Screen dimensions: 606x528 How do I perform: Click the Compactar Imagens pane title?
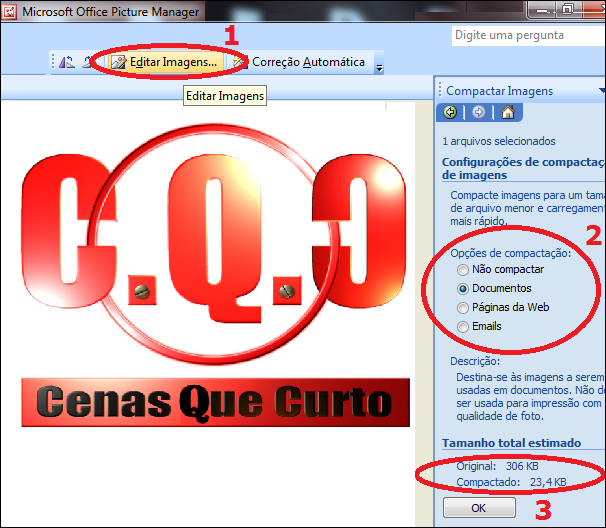(499, 91)
